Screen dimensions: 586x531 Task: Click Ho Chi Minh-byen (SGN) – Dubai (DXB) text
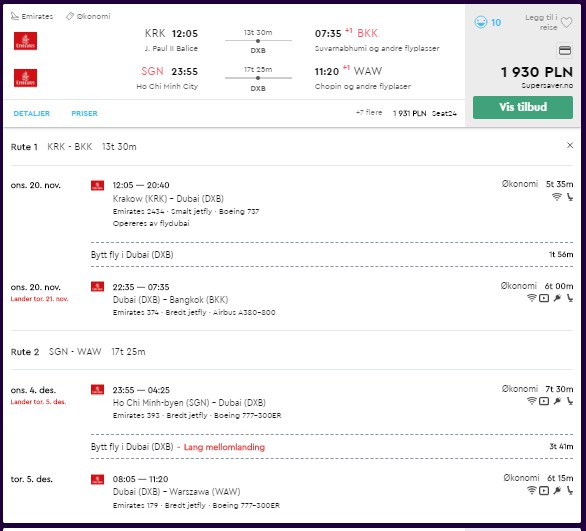point(189,403)
